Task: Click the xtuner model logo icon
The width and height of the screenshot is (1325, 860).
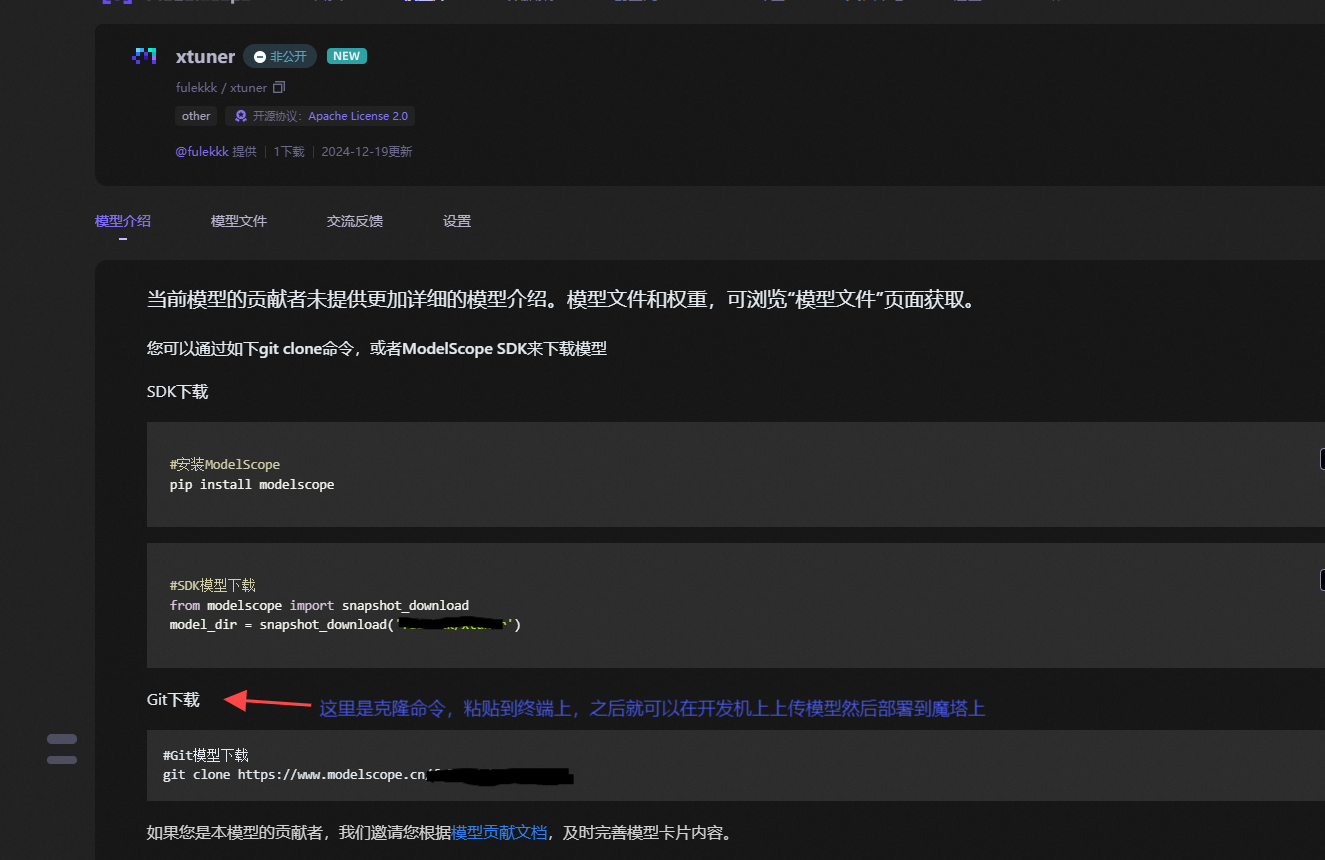Action: (x=144, y=56)
